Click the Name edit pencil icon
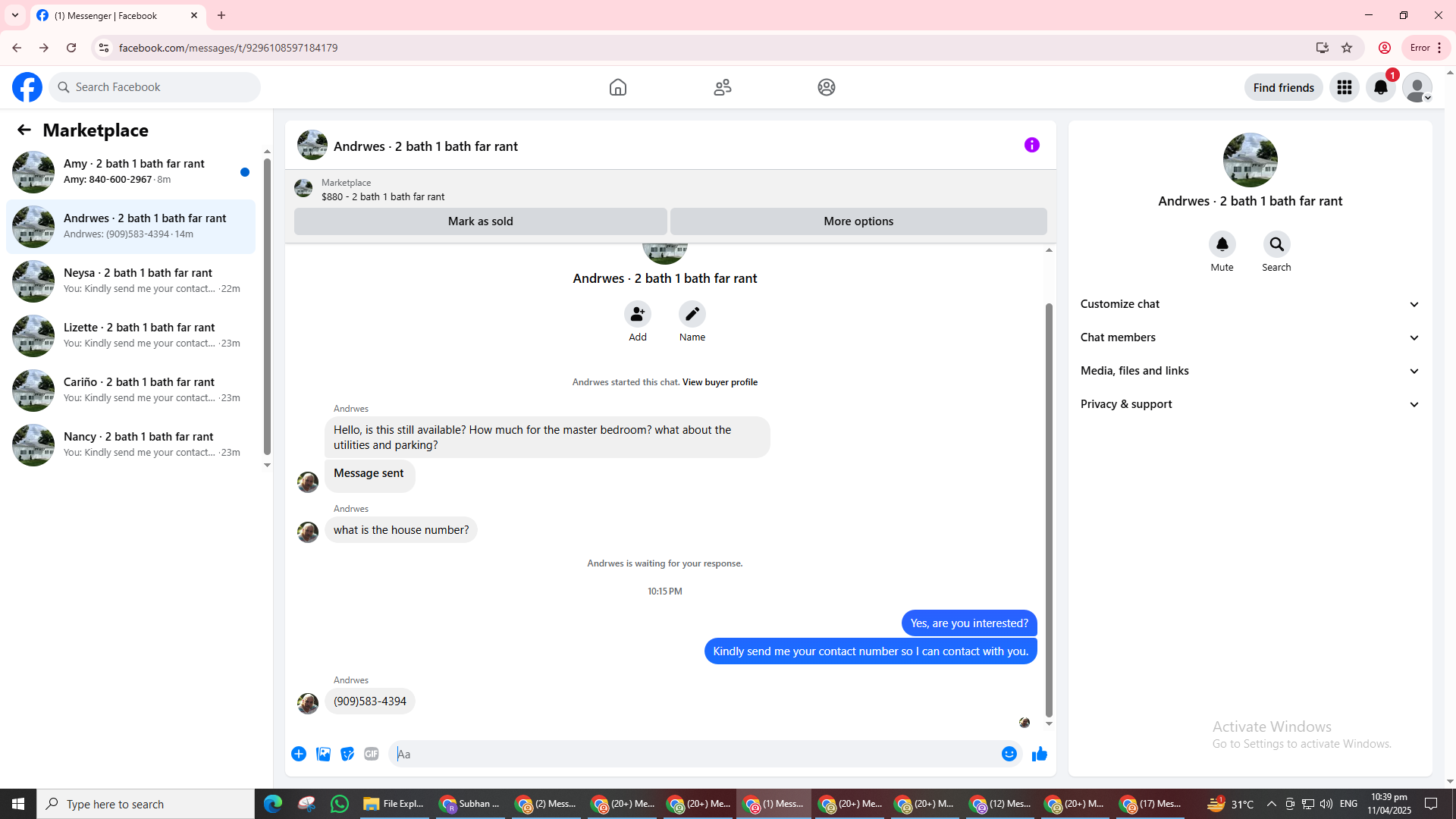The width and height of the screenshot is (1456, 819). click(692, 314)
